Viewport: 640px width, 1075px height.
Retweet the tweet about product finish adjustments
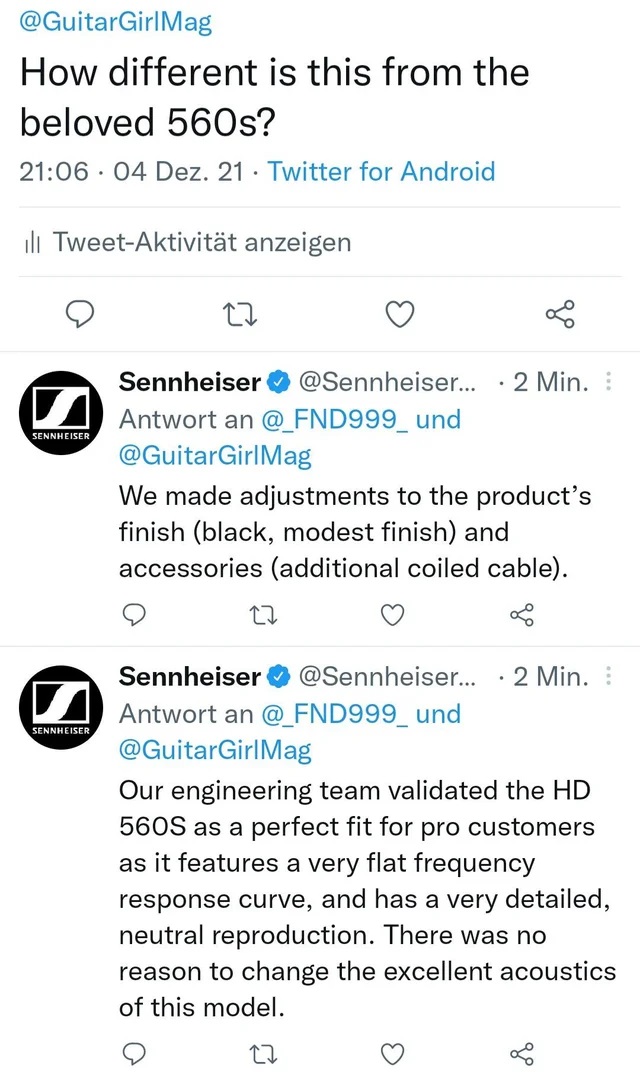coord(263,615)
